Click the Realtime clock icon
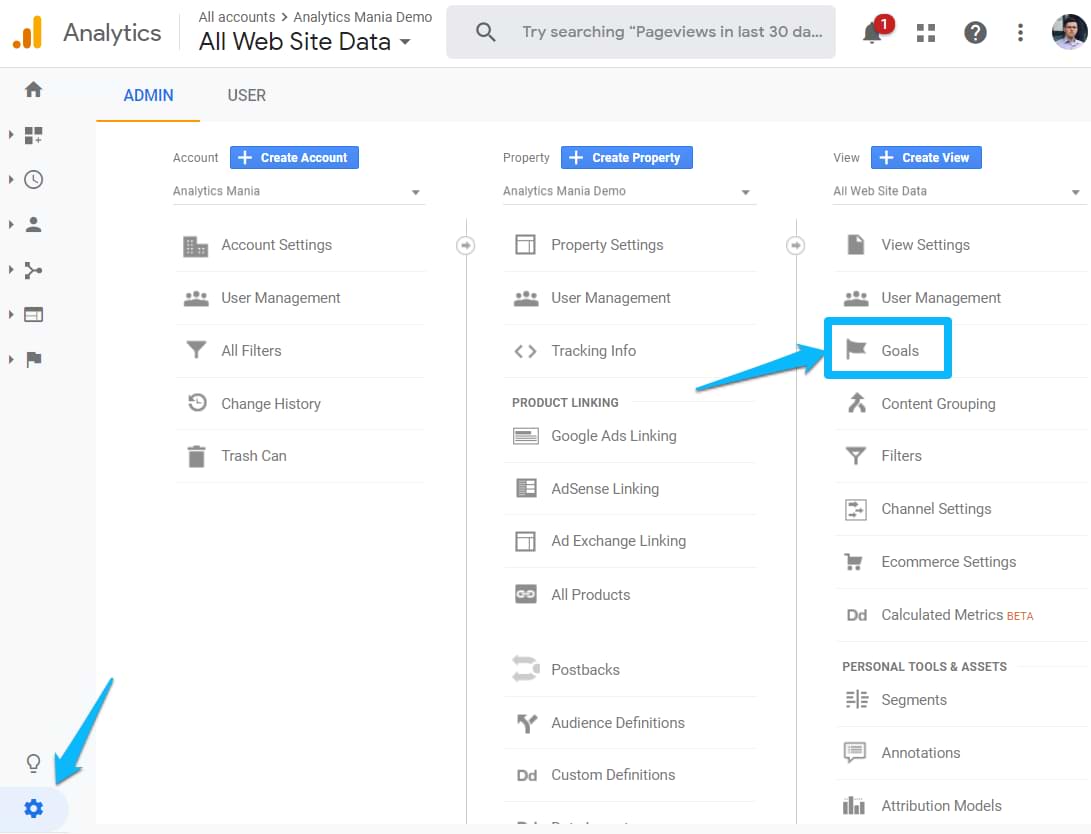1091x834 pixels. tap(33, 179)
